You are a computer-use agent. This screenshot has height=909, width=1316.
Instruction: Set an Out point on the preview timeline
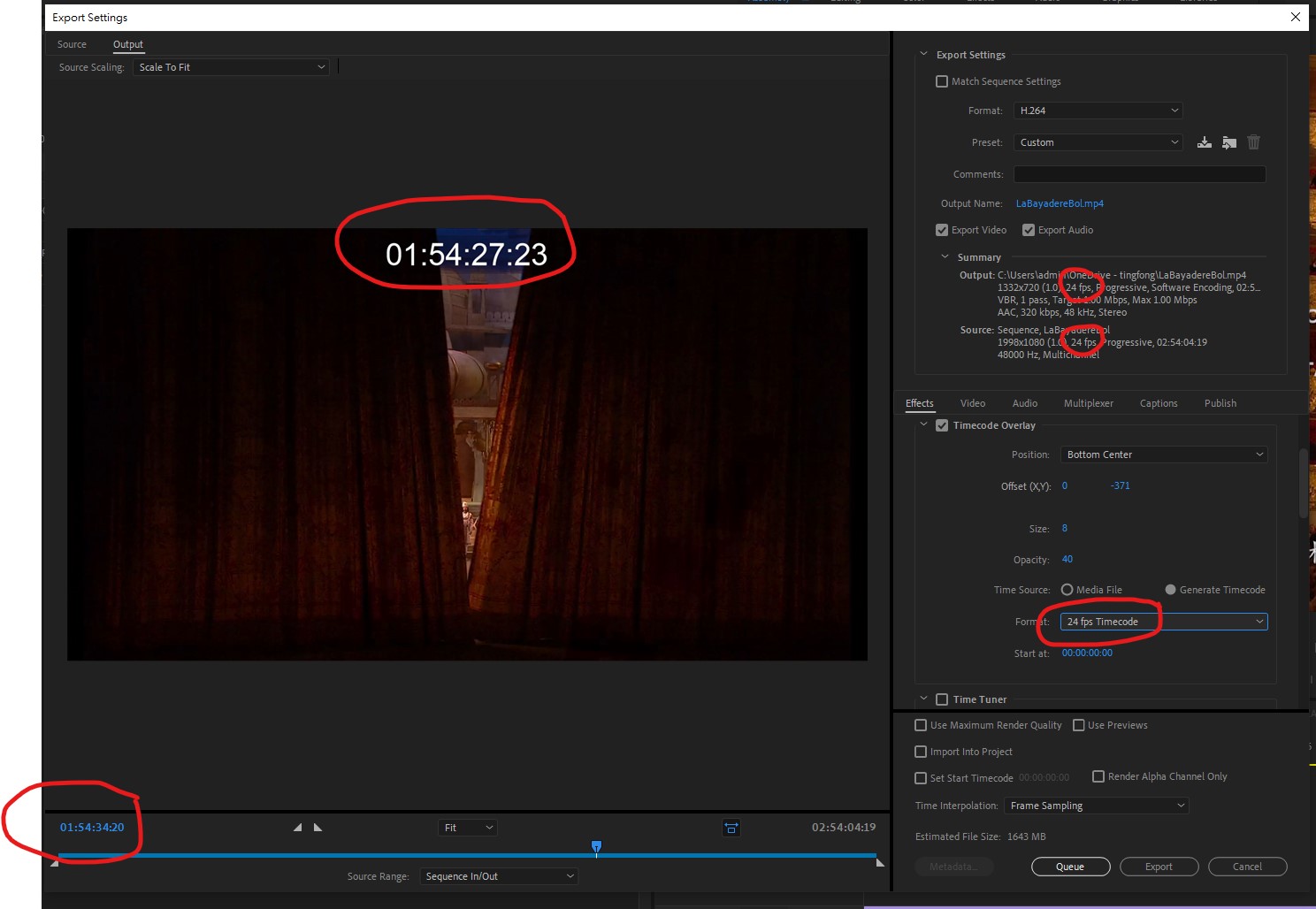pos(318,828)
